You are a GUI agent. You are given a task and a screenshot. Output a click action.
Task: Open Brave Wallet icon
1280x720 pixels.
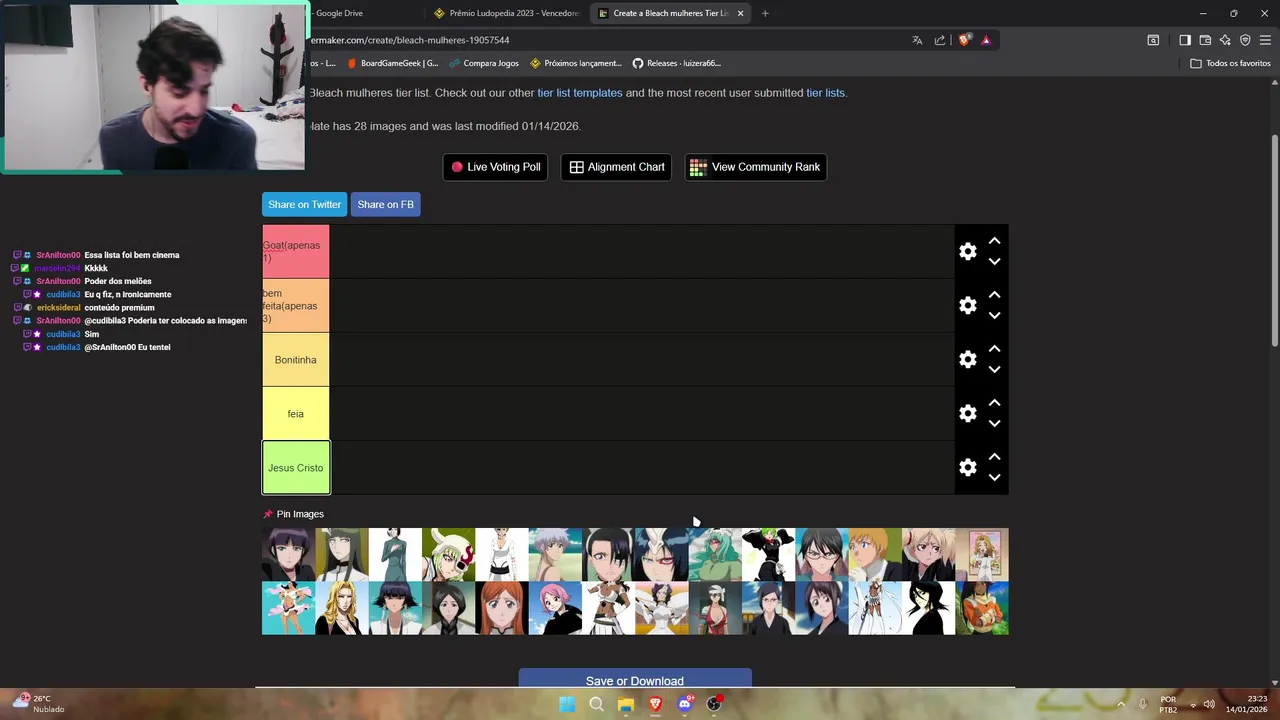pyautogui.click(x=1205, y=40)
